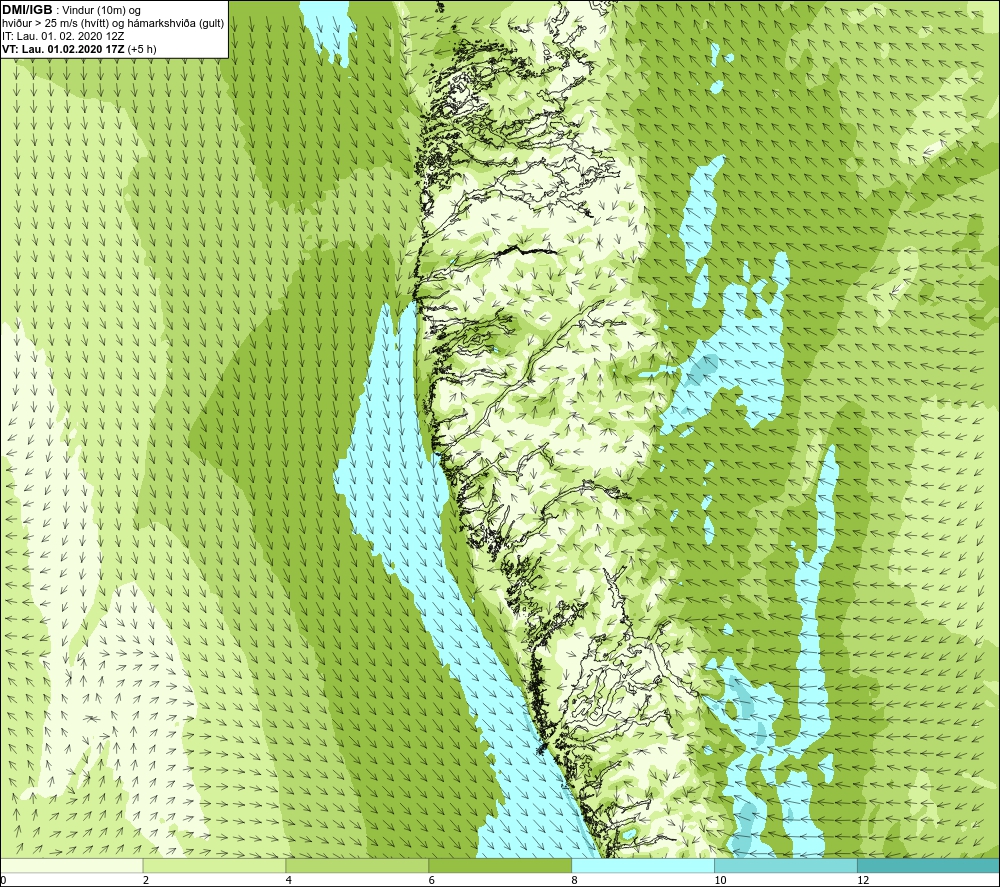Viewport: 1000px width, 887px height.
Task: Click the '12' tick label on the scale
Action: [x=863, y=881]
